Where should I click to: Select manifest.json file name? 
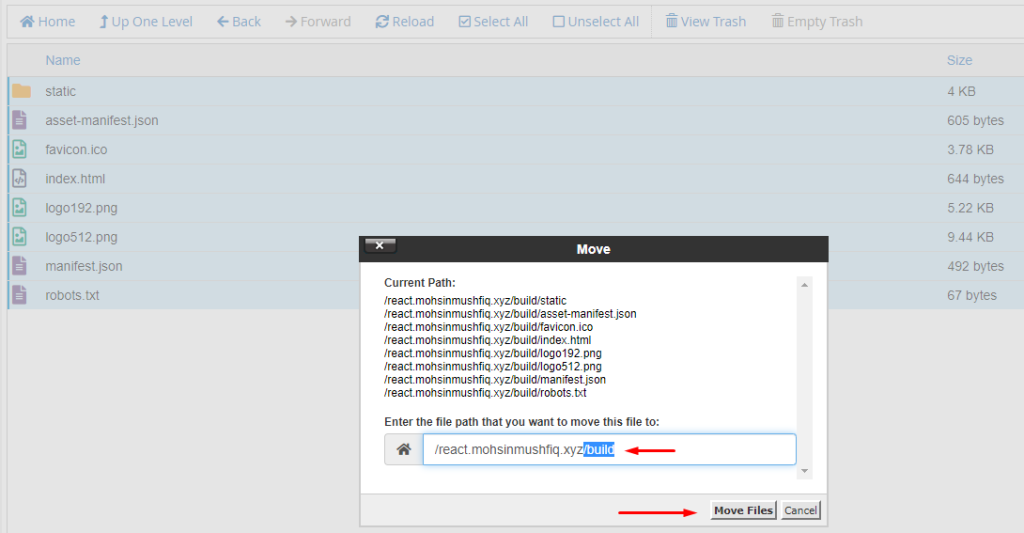click(84, 266)
